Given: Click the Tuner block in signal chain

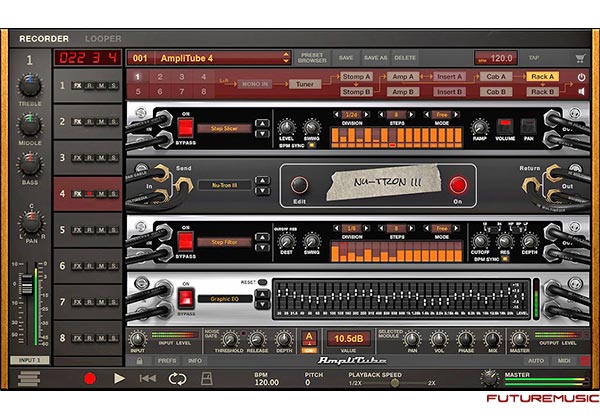Looking at the screenshot, I should coord(305,84).
